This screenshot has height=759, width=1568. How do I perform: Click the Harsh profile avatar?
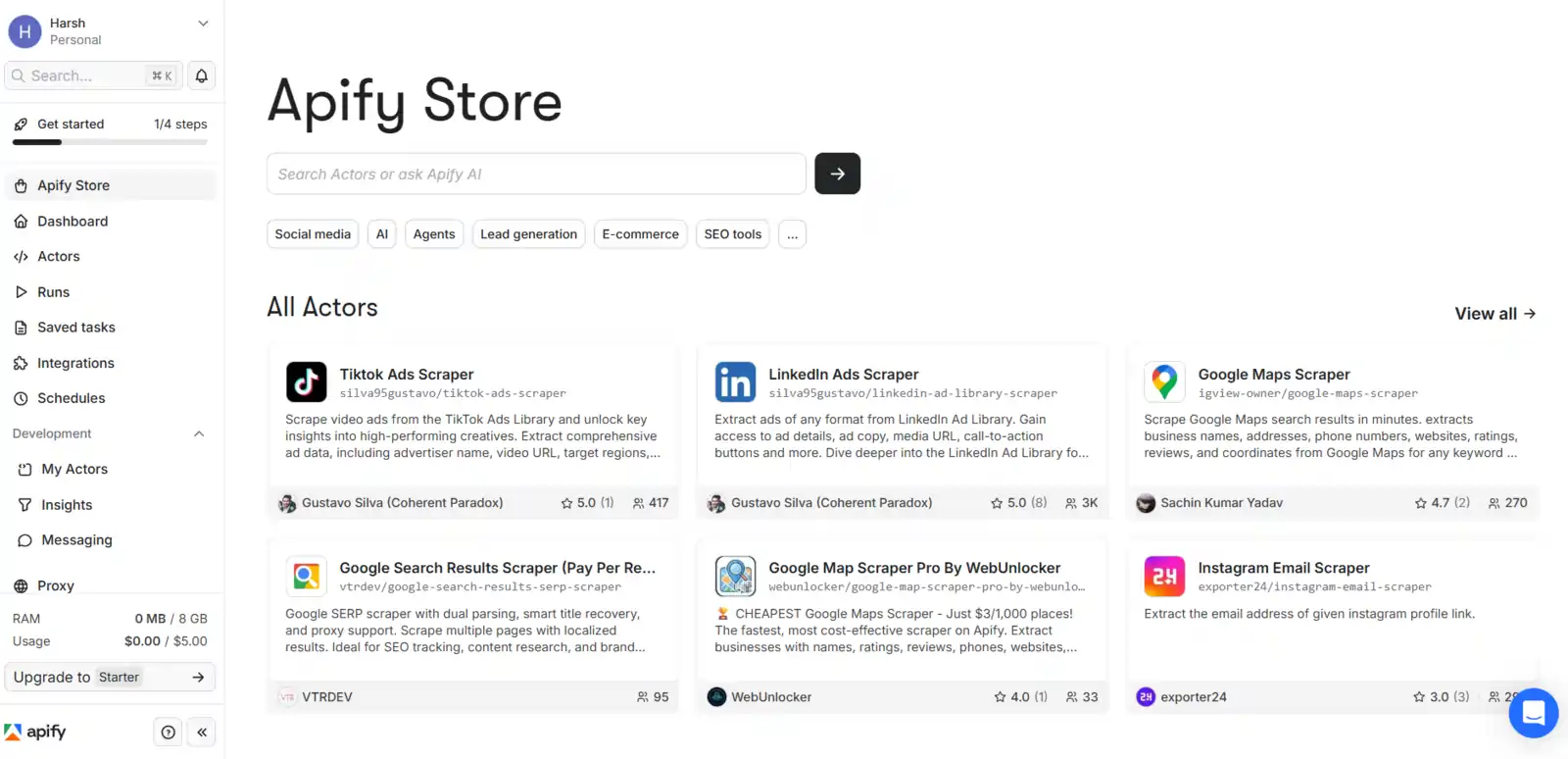(x=24, y=31)
